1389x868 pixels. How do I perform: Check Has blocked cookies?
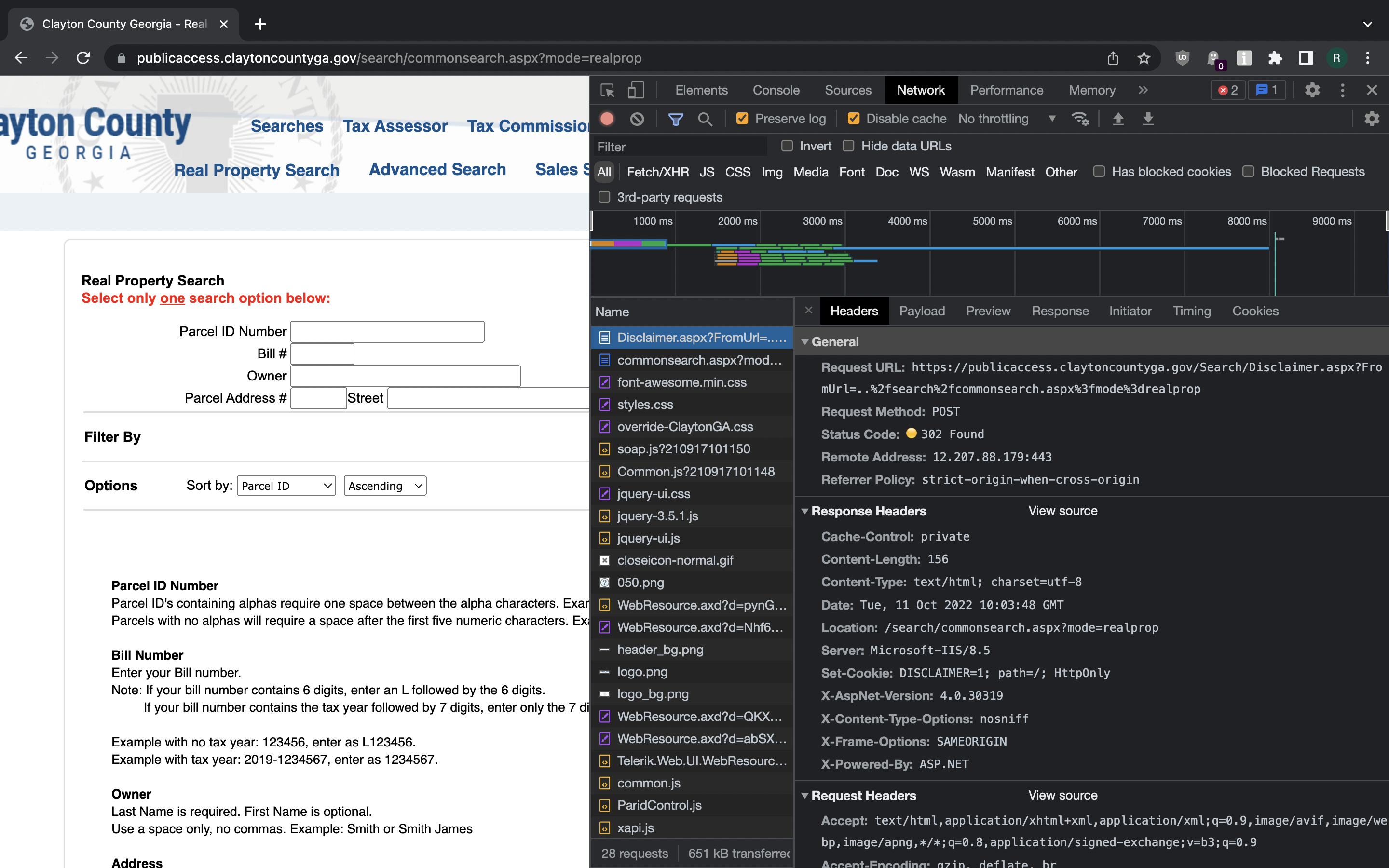tap(1099, 172)
